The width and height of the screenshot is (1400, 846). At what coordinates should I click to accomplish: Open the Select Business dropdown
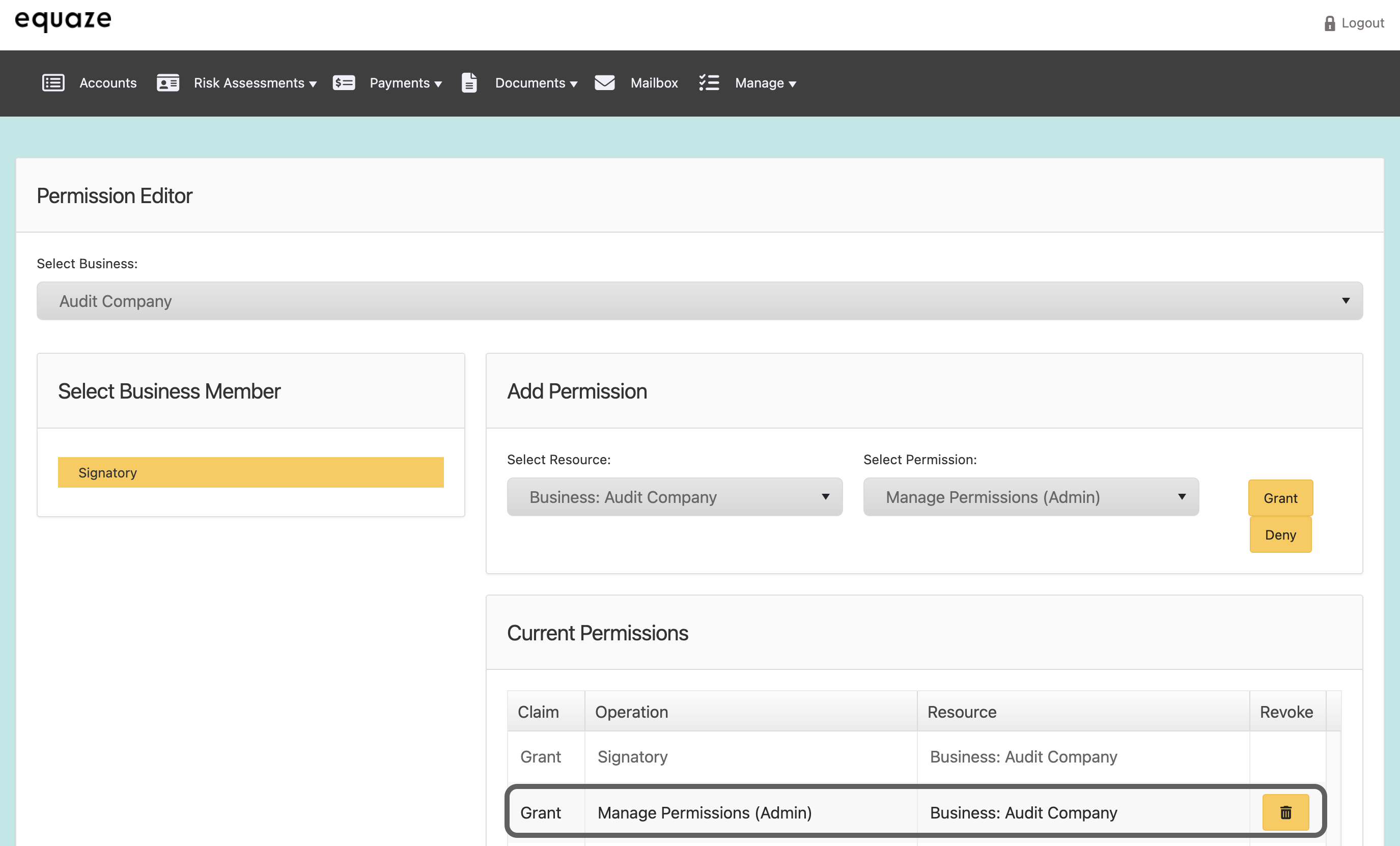pos(699,301)
